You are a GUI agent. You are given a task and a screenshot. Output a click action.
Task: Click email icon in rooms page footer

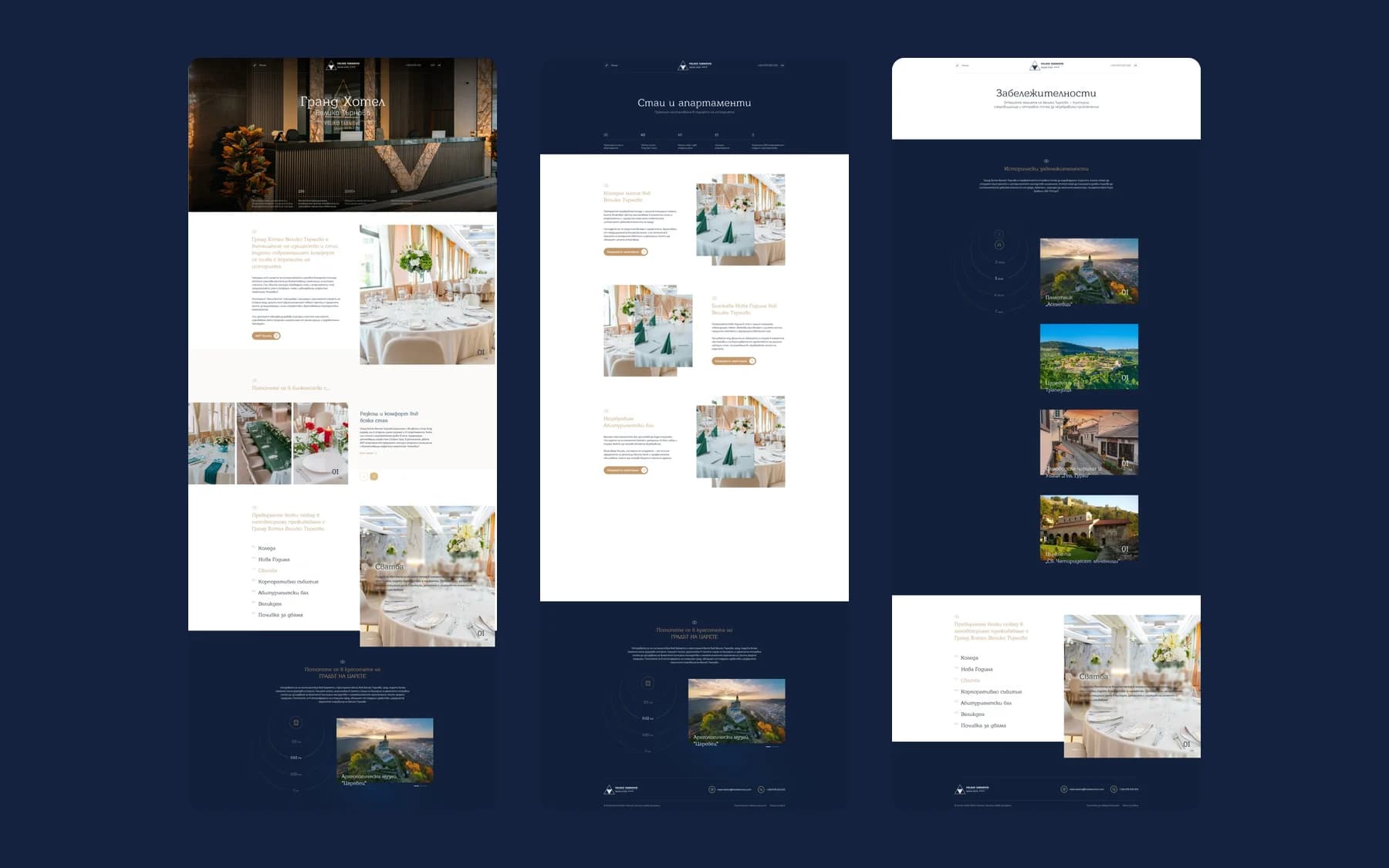point(711,789)
